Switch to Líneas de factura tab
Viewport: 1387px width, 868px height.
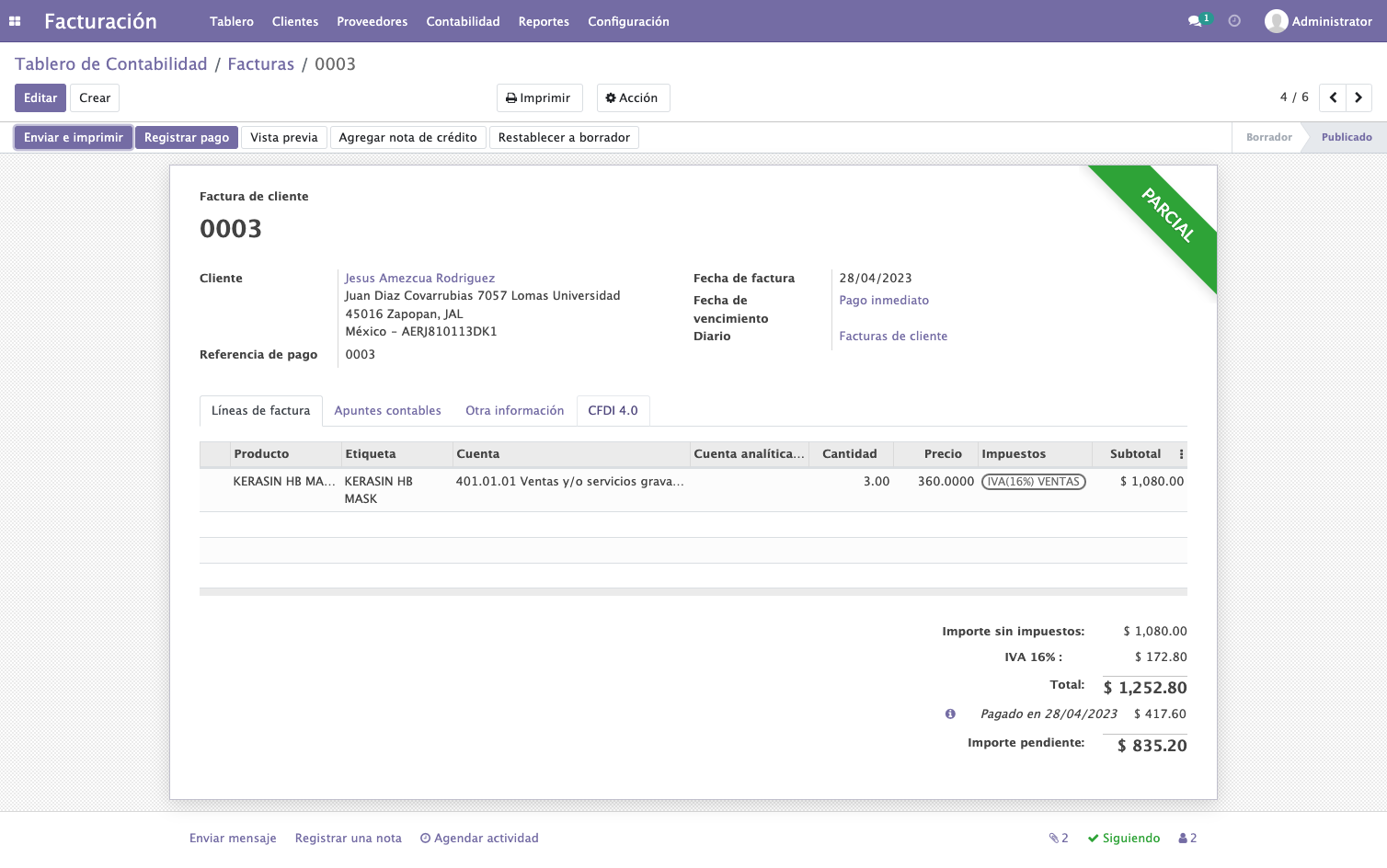pos(261,411)
